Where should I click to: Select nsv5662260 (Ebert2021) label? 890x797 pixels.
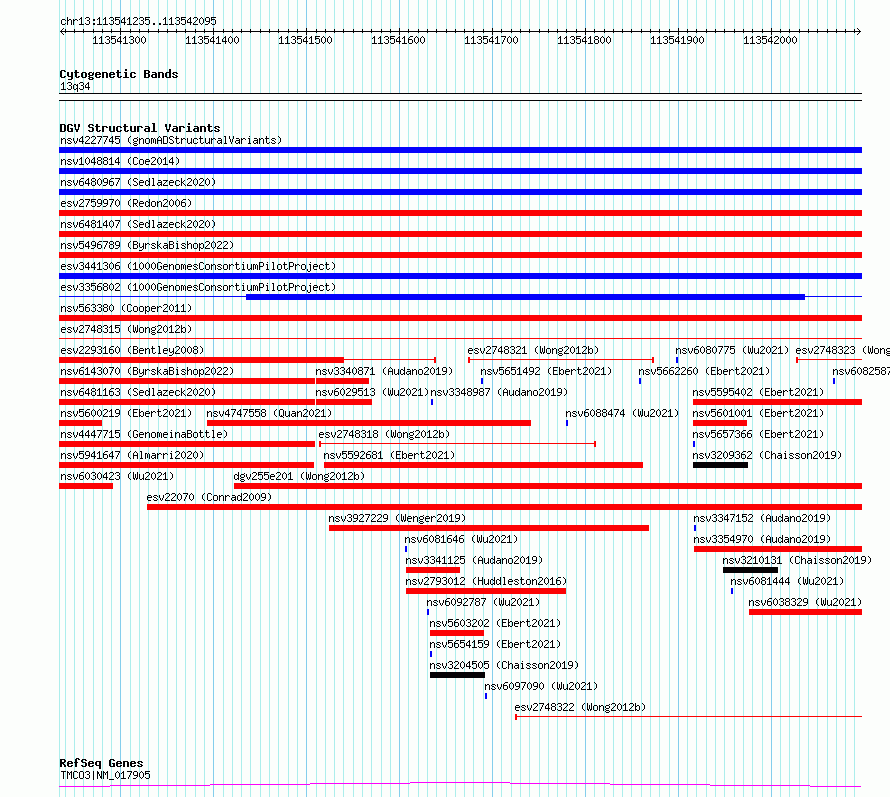[x=704, y=371]
